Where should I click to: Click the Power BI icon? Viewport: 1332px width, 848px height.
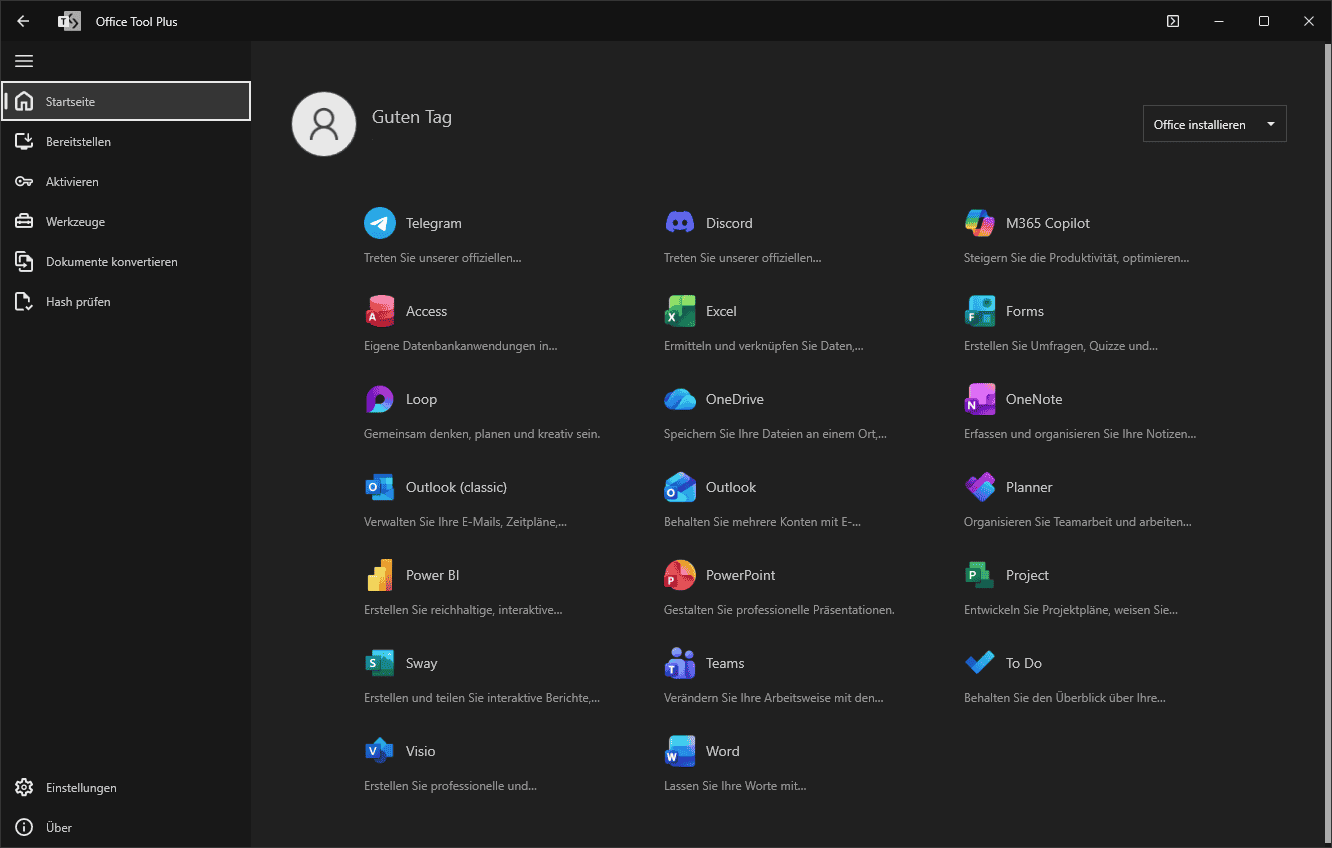point(380,574)
